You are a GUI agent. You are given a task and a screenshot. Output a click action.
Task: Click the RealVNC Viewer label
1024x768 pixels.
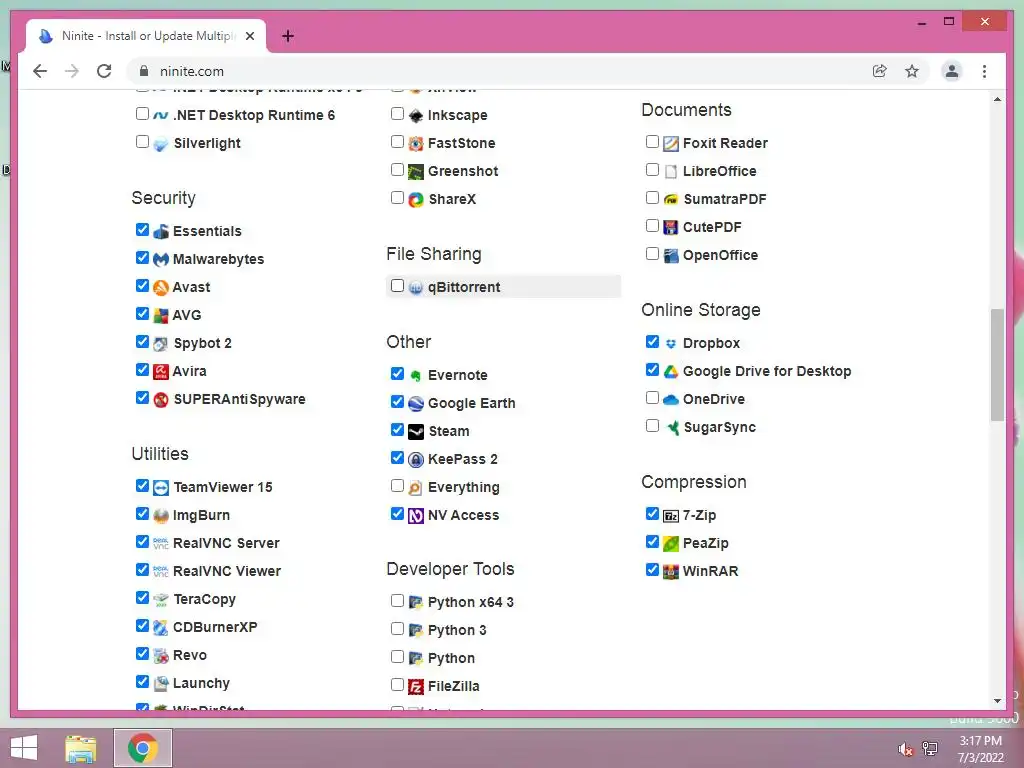227,571
